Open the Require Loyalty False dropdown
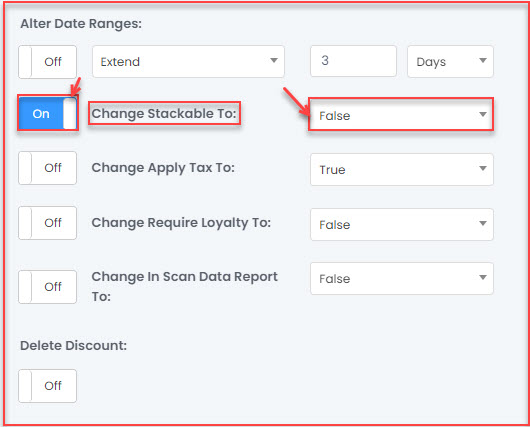 click(x=402, y=224)
